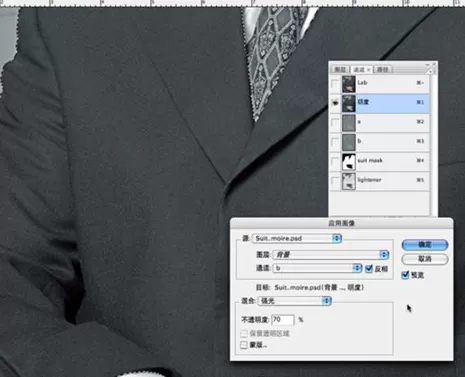This screenshot has height=377, width=465.
Task: Toggle the 预览 preview checkbox
Action: [405, 275]
